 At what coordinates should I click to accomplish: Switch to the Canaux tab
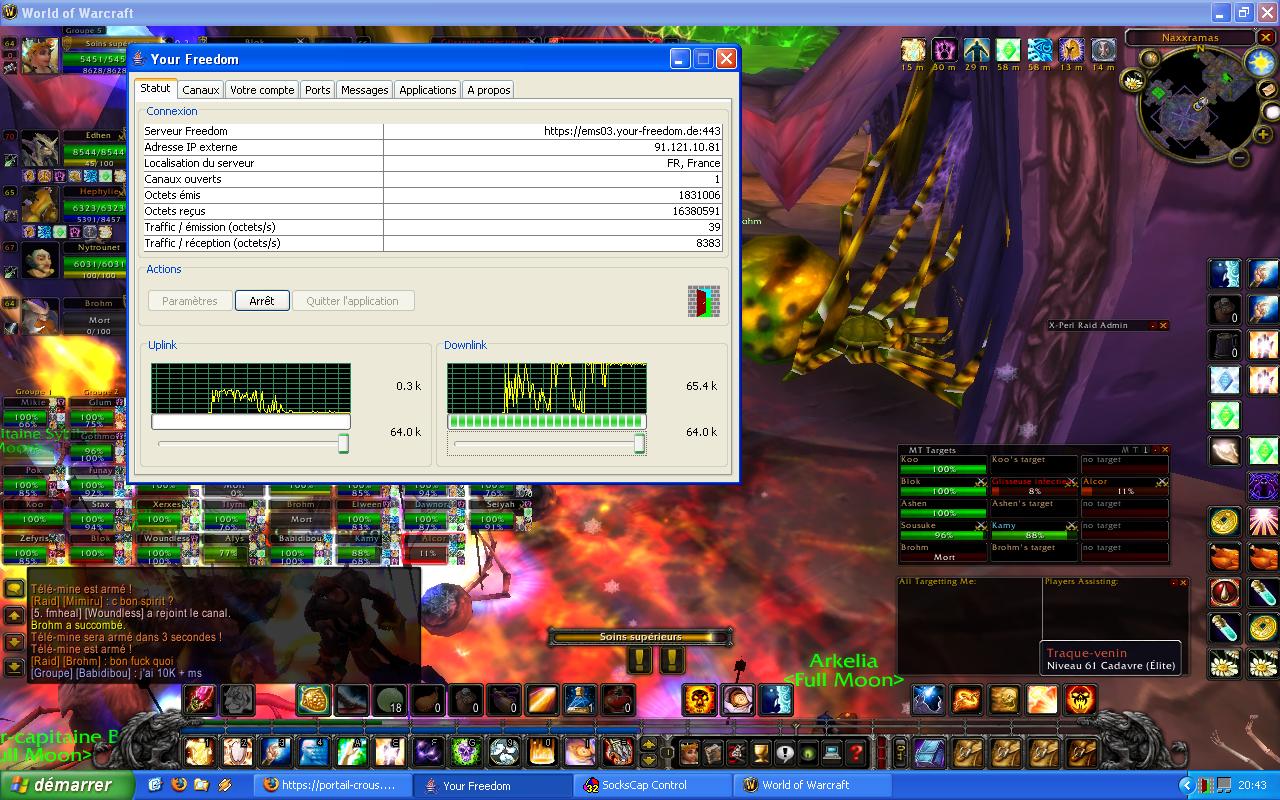coord(200,90)
